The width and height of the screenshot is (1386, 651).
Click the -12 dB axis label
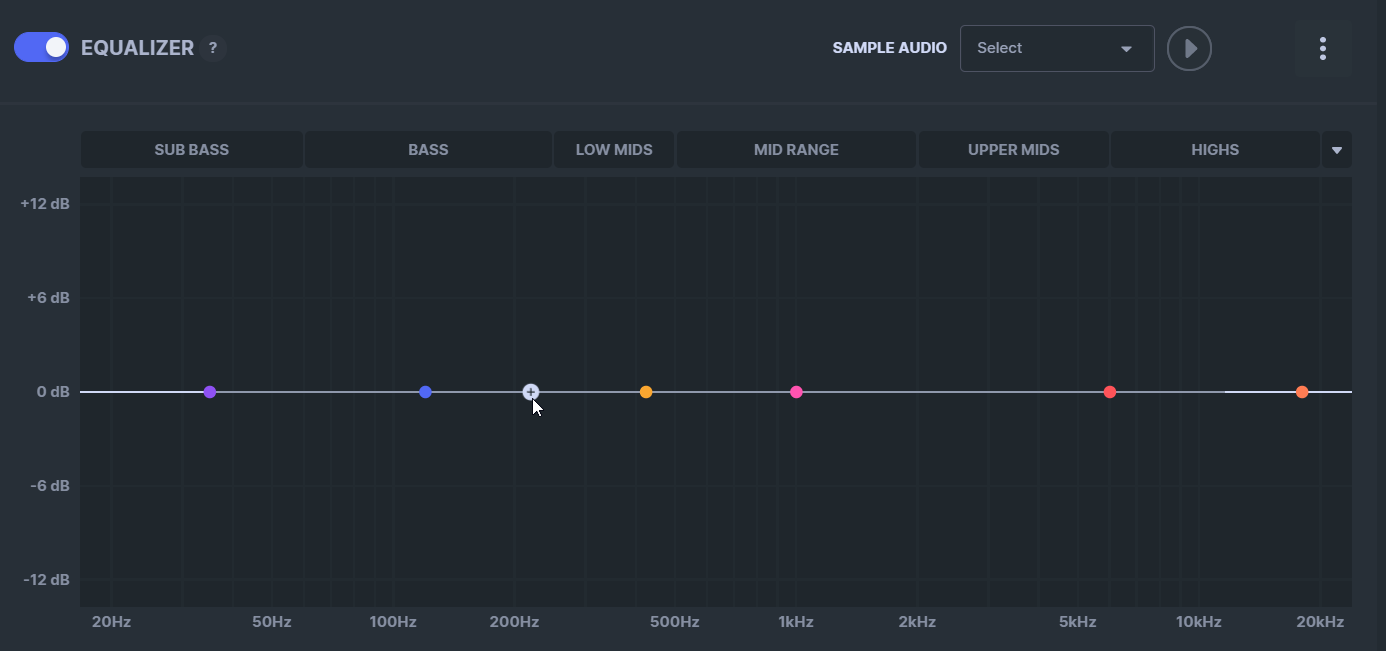(x=46, y=580)
